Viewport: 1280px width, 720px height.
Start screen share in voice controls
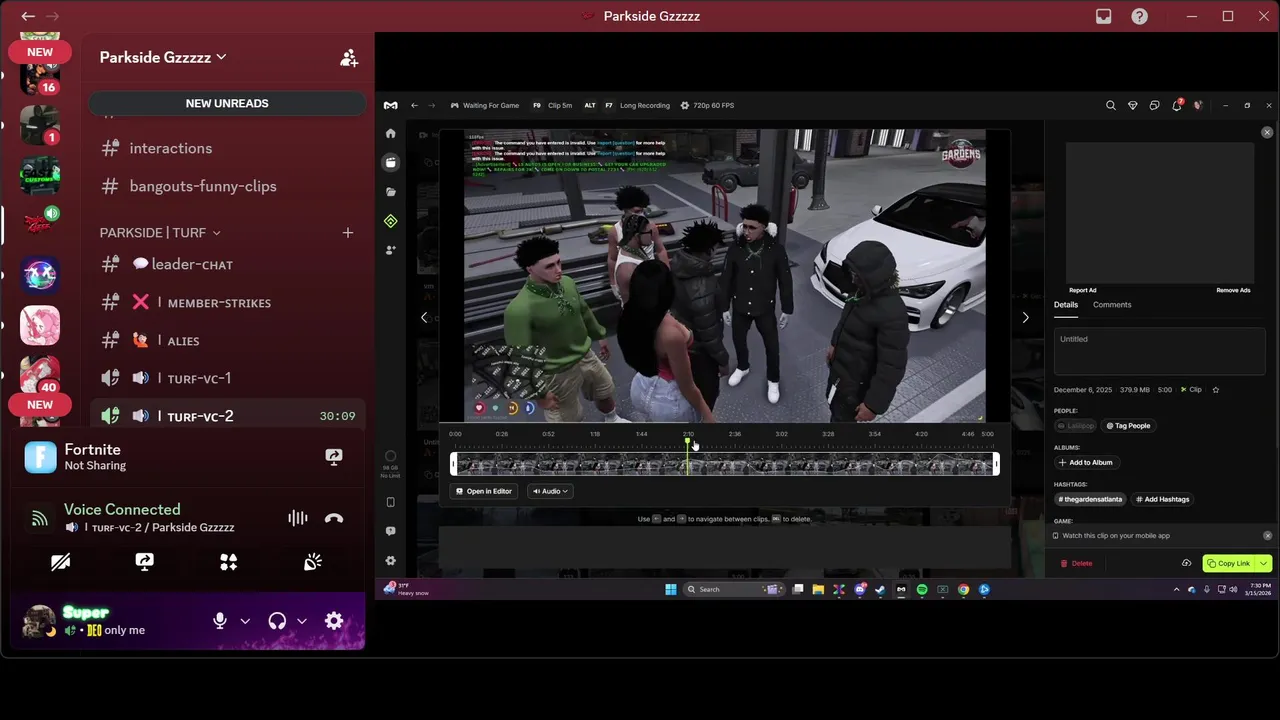(145, 562)
